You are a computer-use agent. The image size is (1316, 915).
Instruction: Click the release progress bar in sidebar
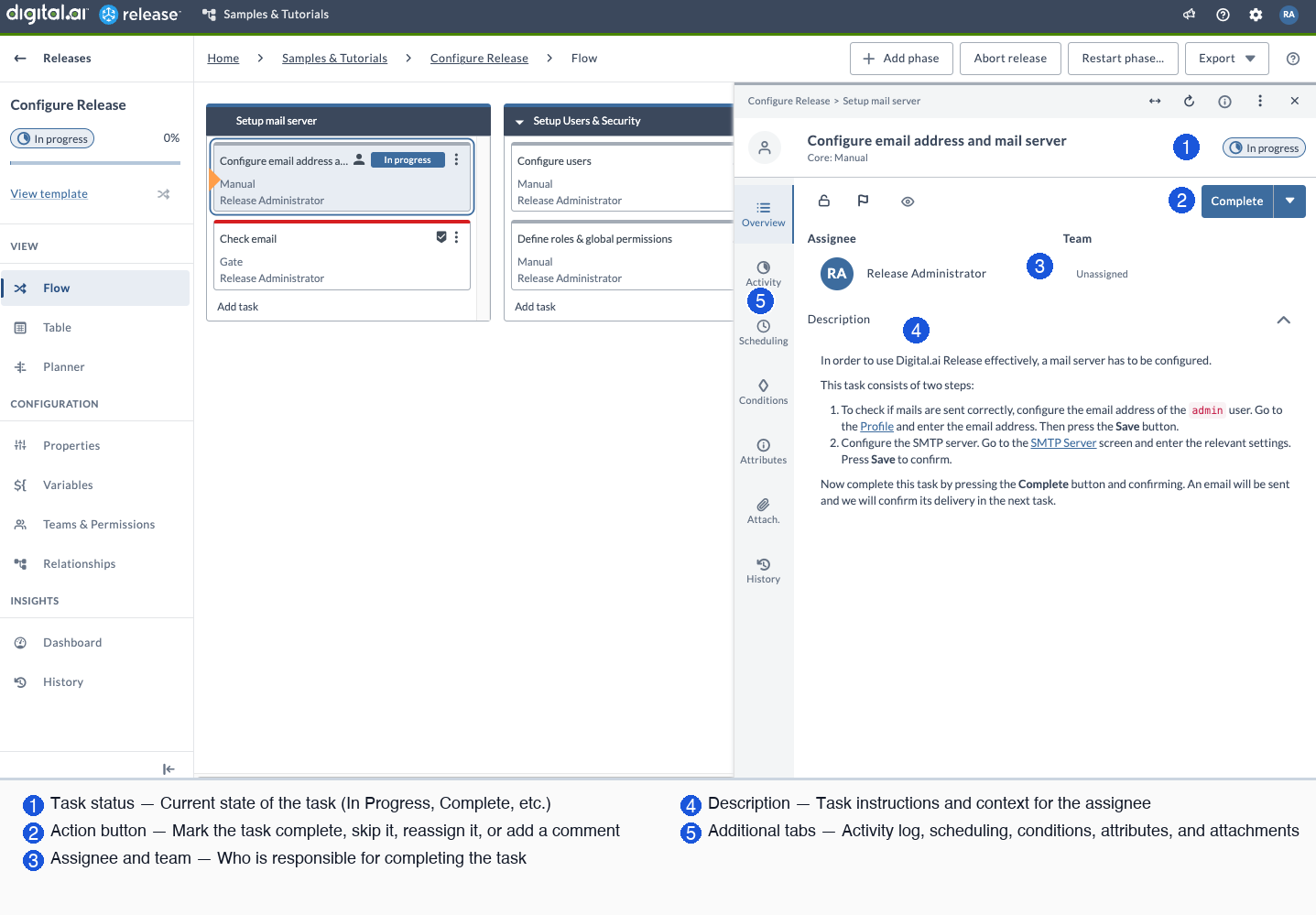(x=95, y=163)
